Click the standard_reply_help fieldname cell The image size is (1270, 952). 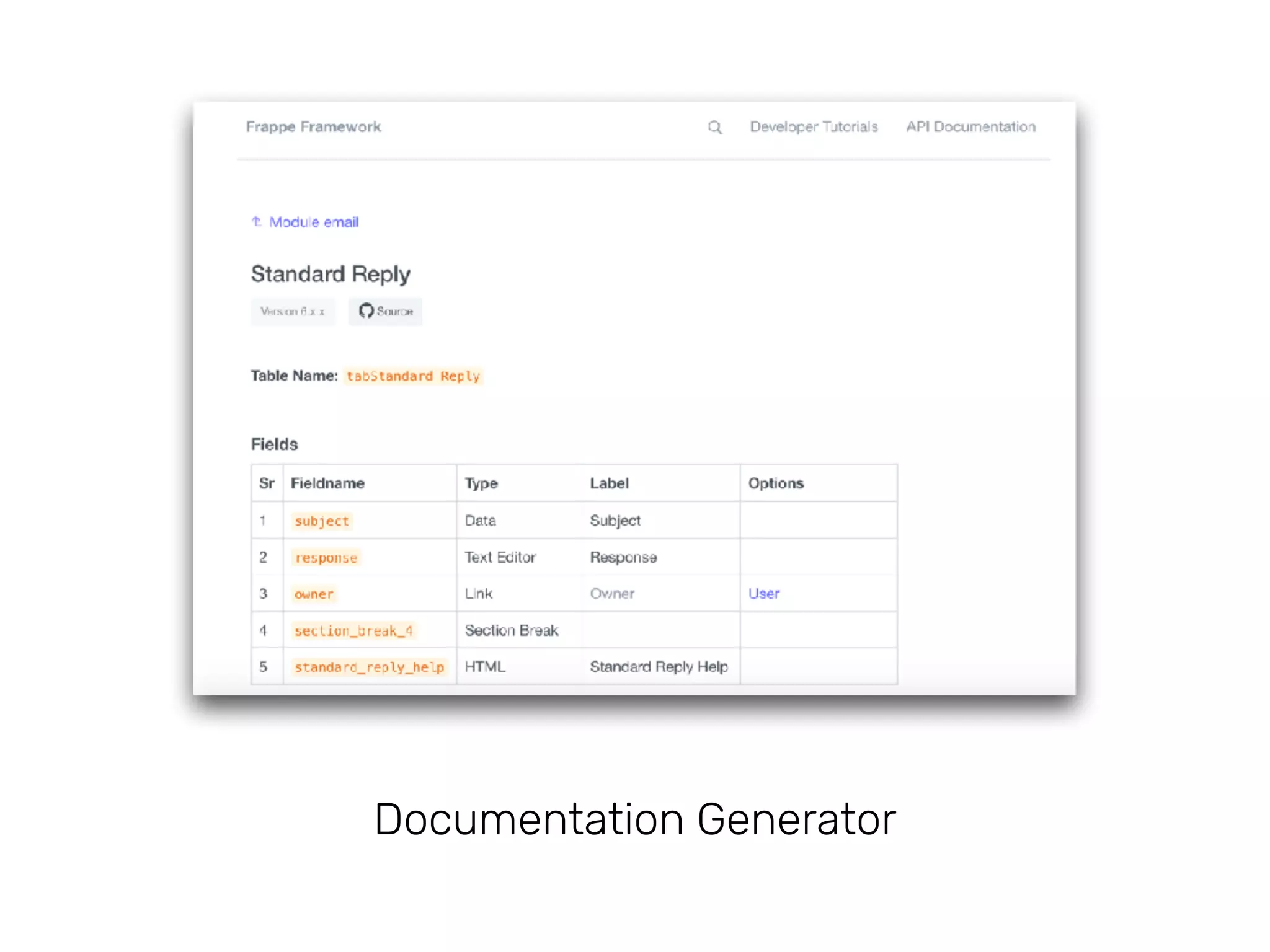370,668
